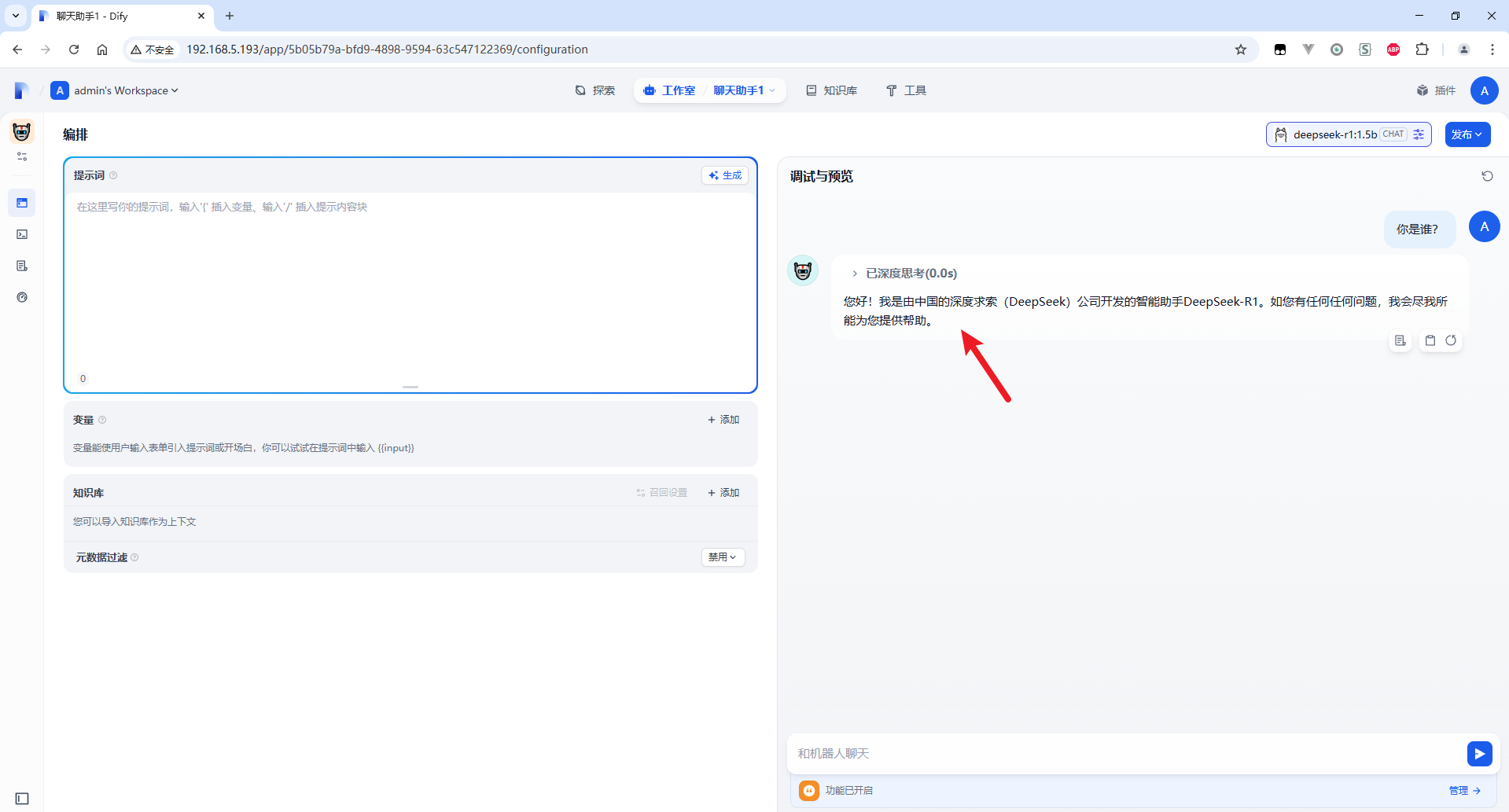1509x812 pixels.
Task: Switch to the 工作室 studio menu
Action: (670, 90)
